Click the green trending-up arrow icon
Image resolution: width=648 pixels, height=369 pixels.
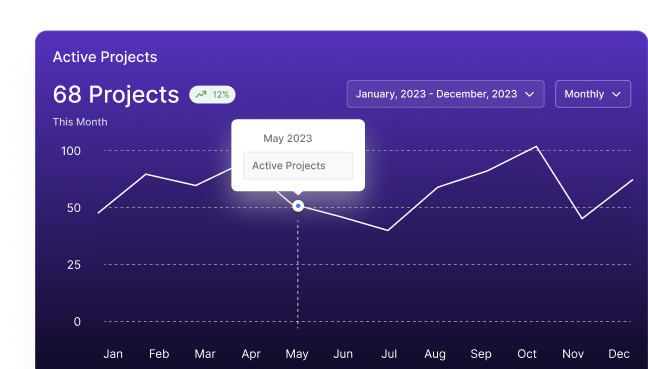click(x=201, y=95)
